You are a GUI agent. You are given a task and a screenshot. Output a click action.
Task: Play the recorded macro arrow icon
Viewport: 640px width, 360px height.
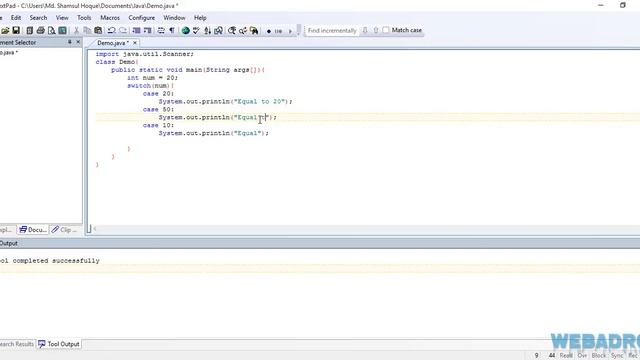(x=290, y=31)
